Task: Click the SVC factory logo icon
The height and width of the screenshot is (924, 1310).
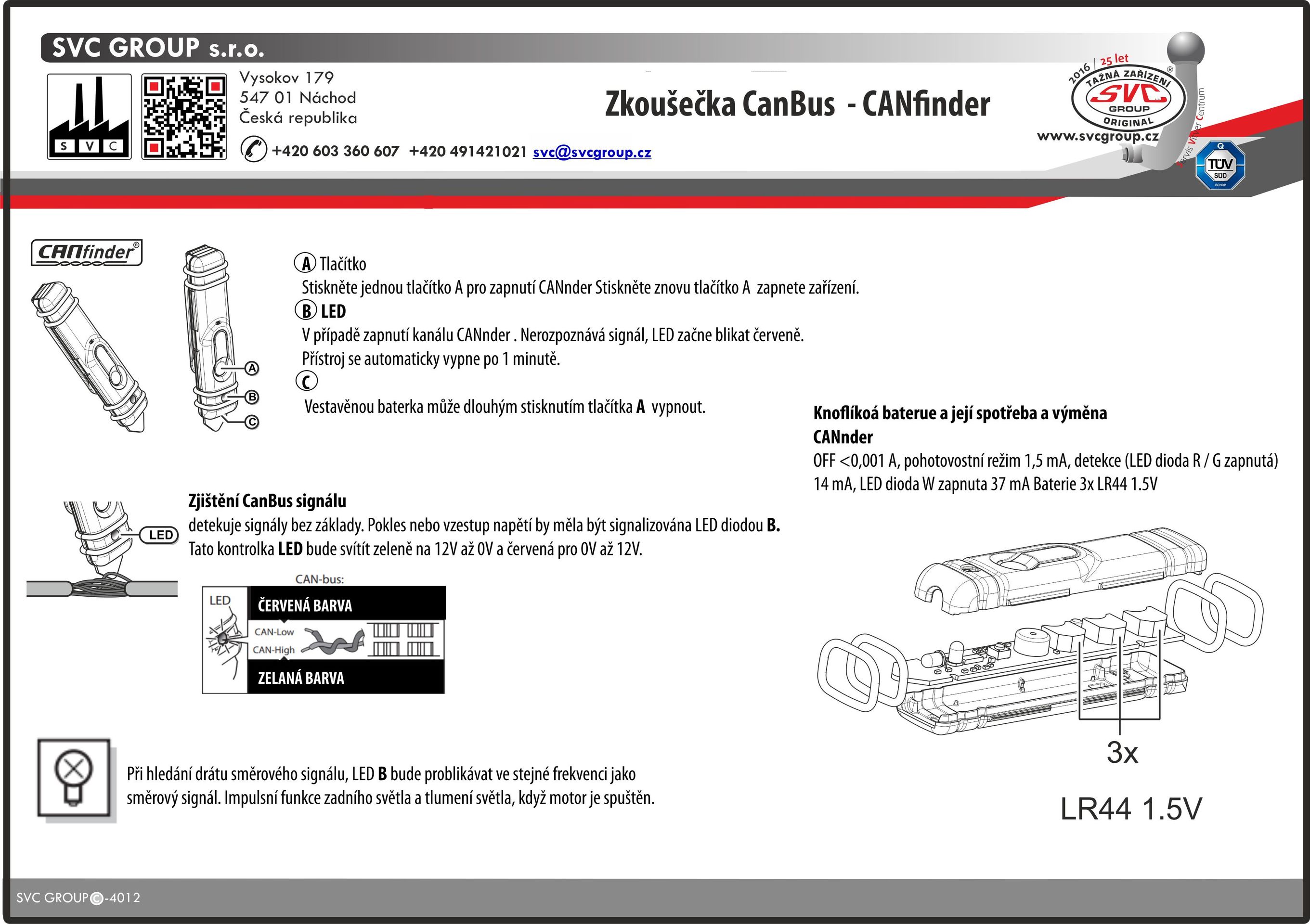Action: (x=89, y=116)
